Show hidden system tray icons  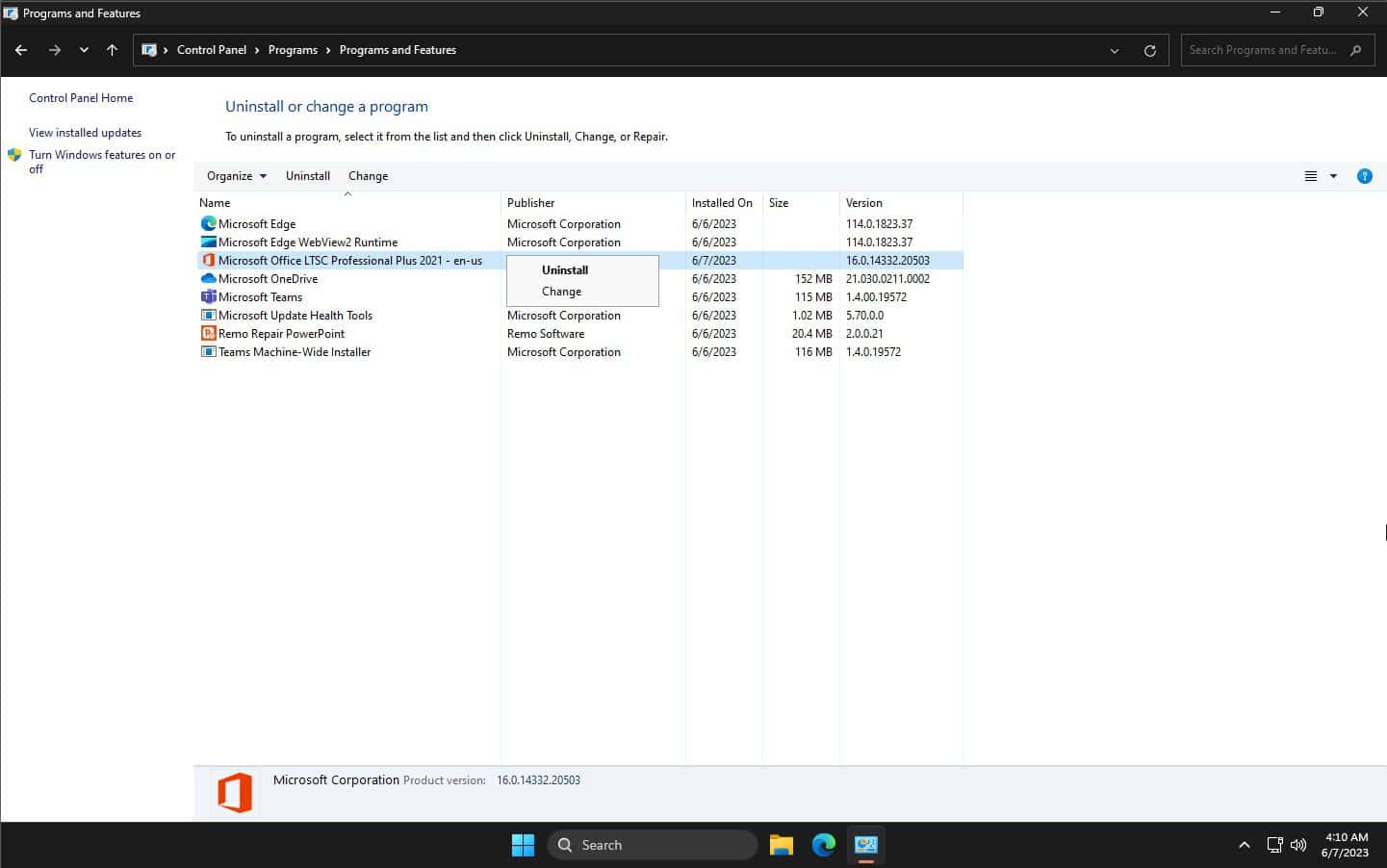tap(1244, 845)
